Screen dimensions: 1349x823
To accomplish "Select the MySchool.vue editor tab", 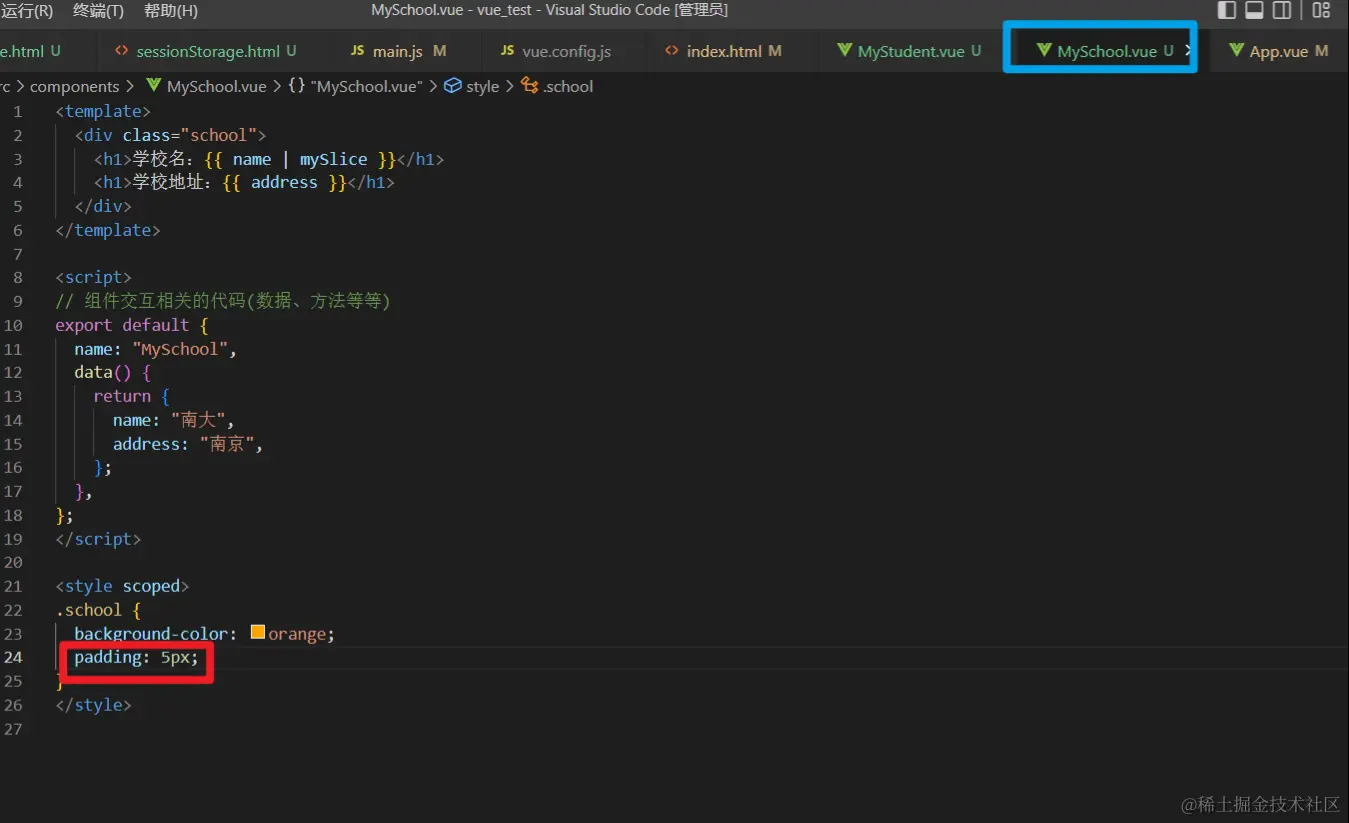I will tap(1105, 51).
